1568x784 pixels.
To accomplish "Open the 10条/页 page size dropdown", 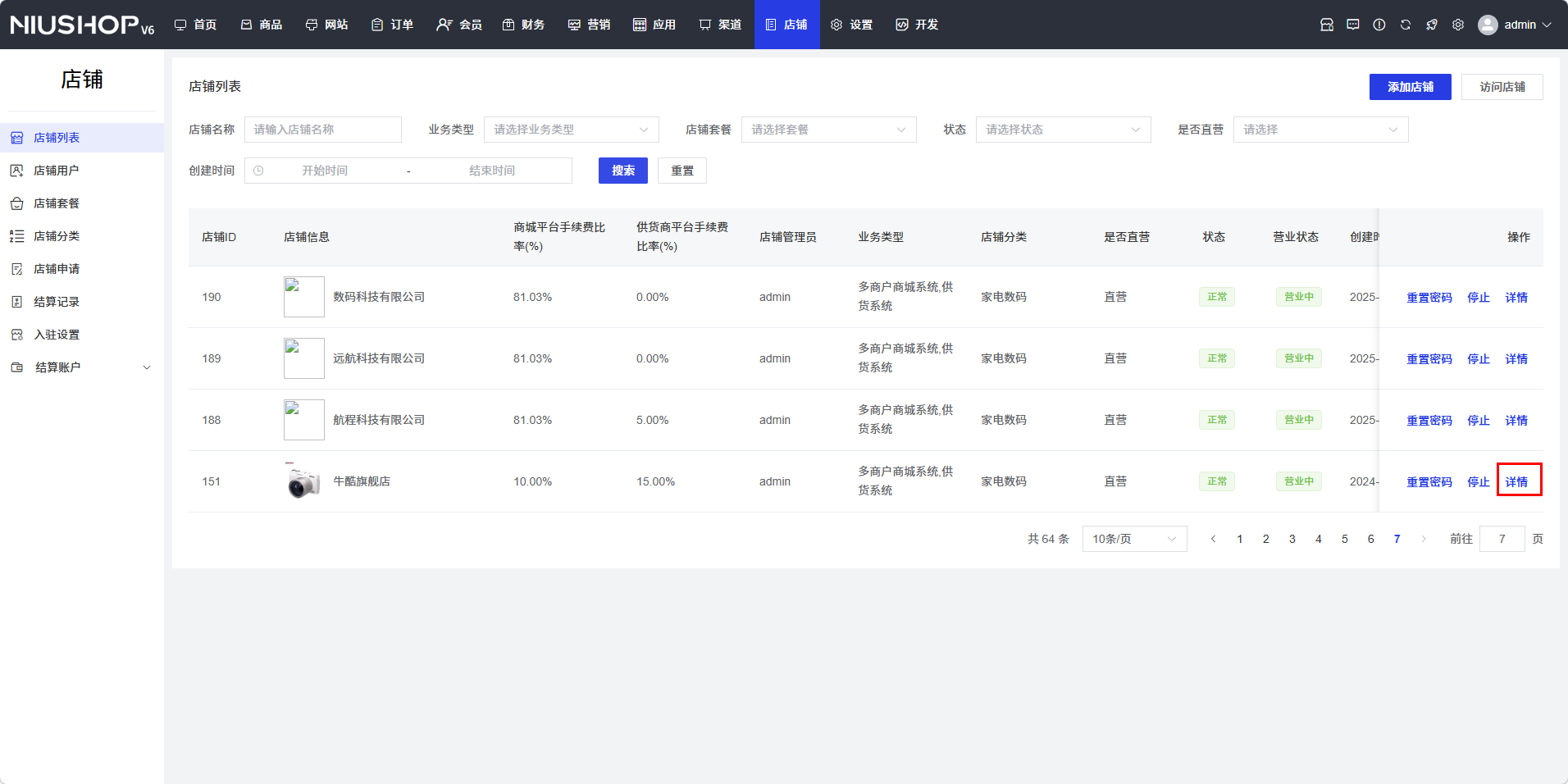I will point(1134,539).
